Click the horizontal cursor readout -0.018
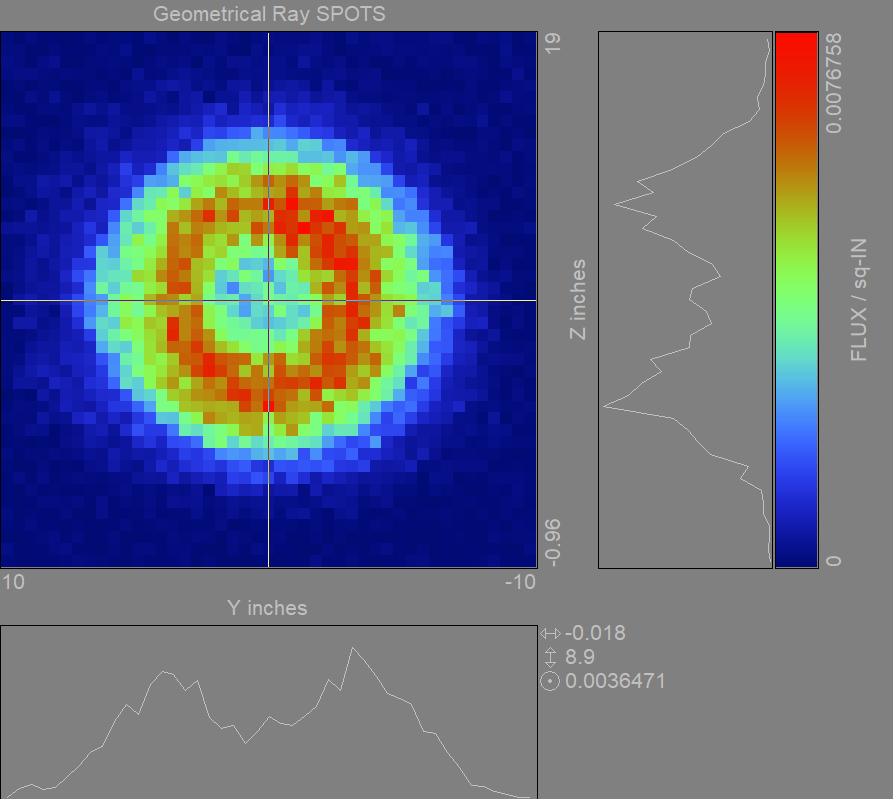This screenshot has width=893, height=799. tap(595, 633)
